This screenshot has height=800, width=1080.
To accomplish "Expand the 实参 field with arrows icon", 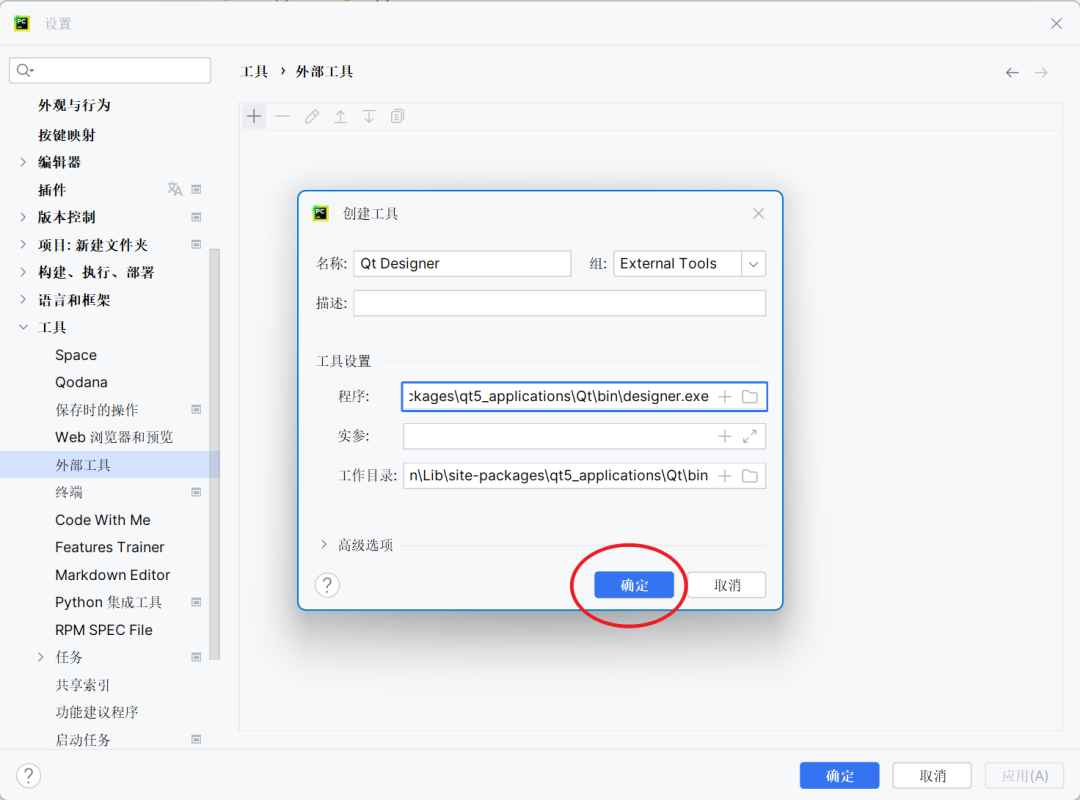I will 750,436.
